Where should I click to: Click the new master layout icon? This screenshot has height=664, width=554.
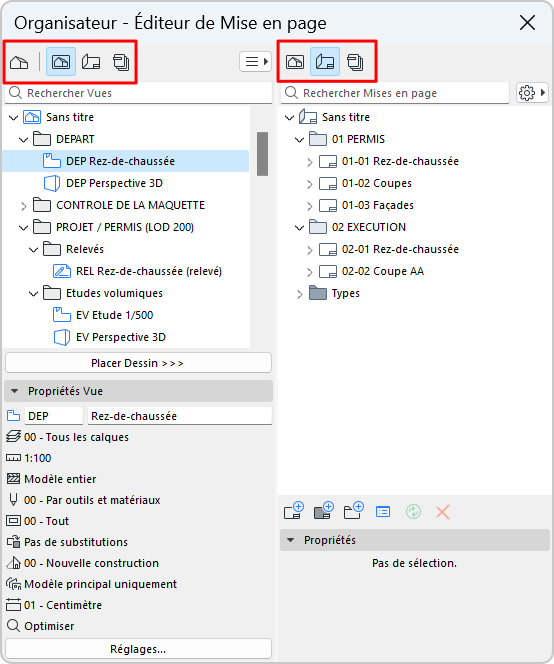point(324,511)
